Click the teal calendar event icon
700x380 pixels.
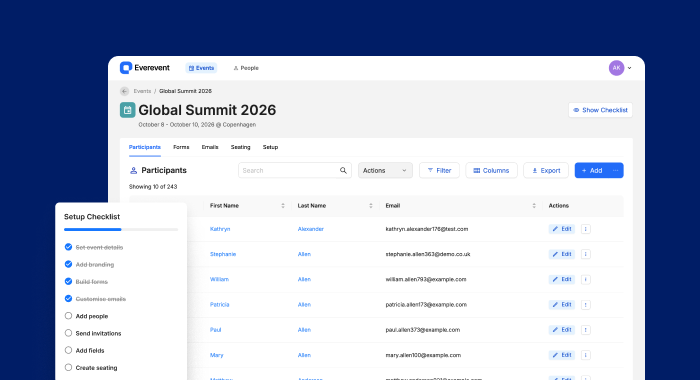tap(128, 110)
